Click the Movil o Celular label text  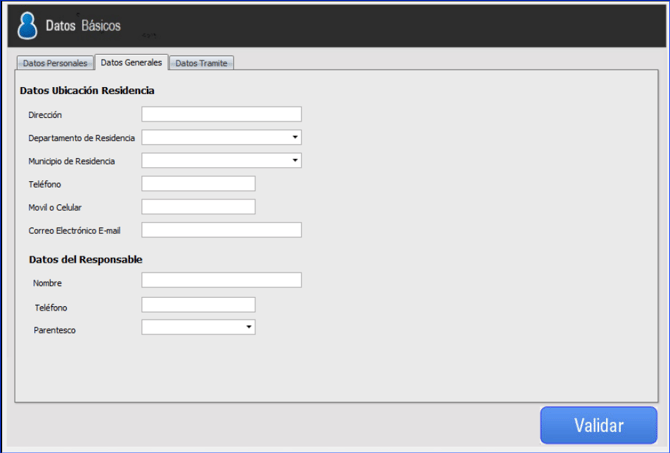(x=55, y=208)
